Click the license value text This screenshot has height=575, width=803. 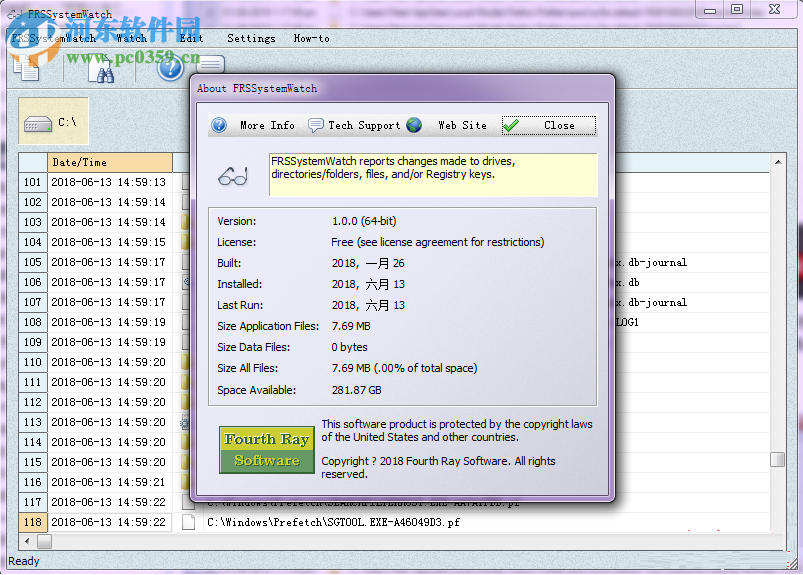click(x=437, y=242)
